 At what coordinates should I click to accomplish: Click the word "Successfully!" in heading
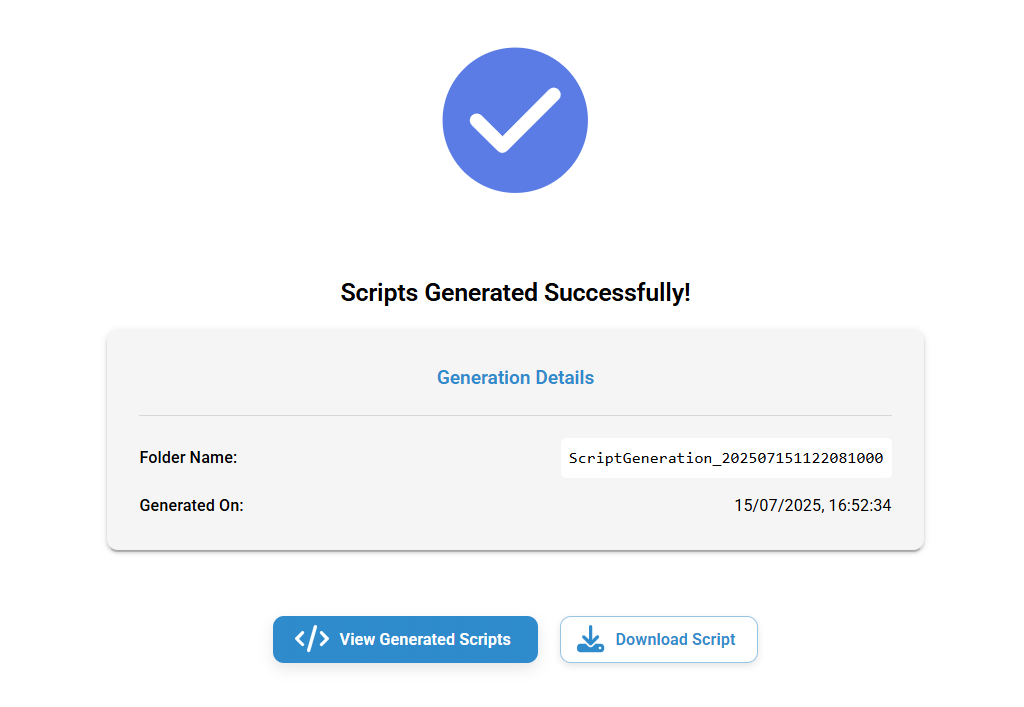(x=617, y=292)
